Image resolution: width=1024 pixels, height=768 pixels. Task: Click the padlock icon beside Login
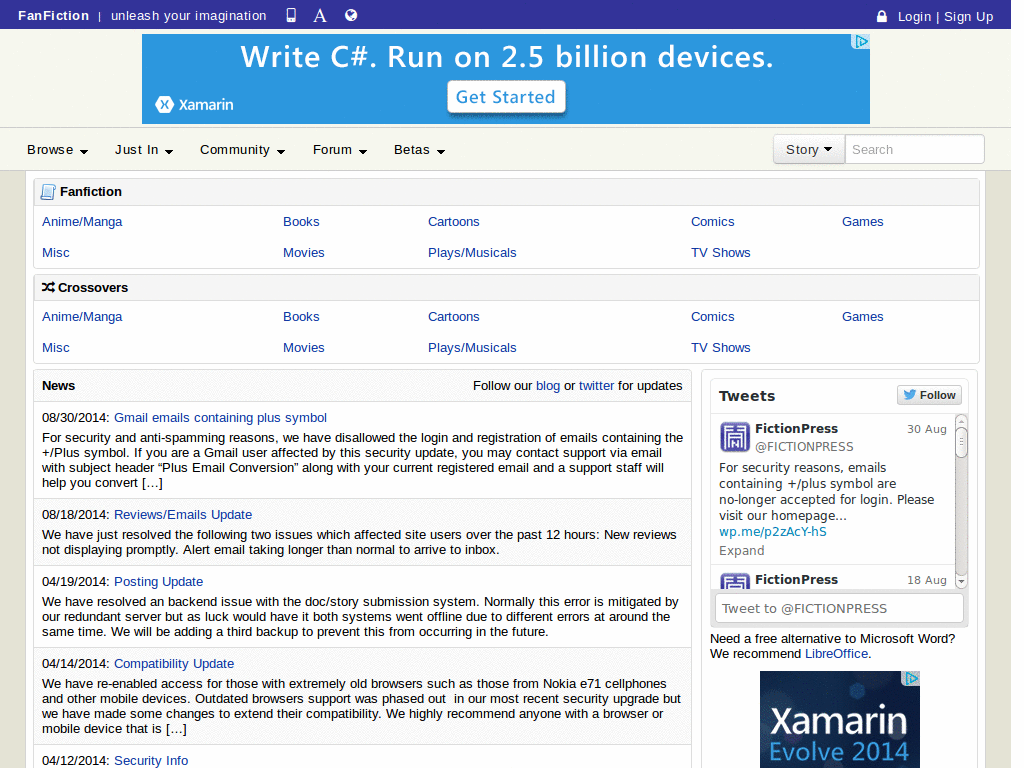(x=882, y=16)
